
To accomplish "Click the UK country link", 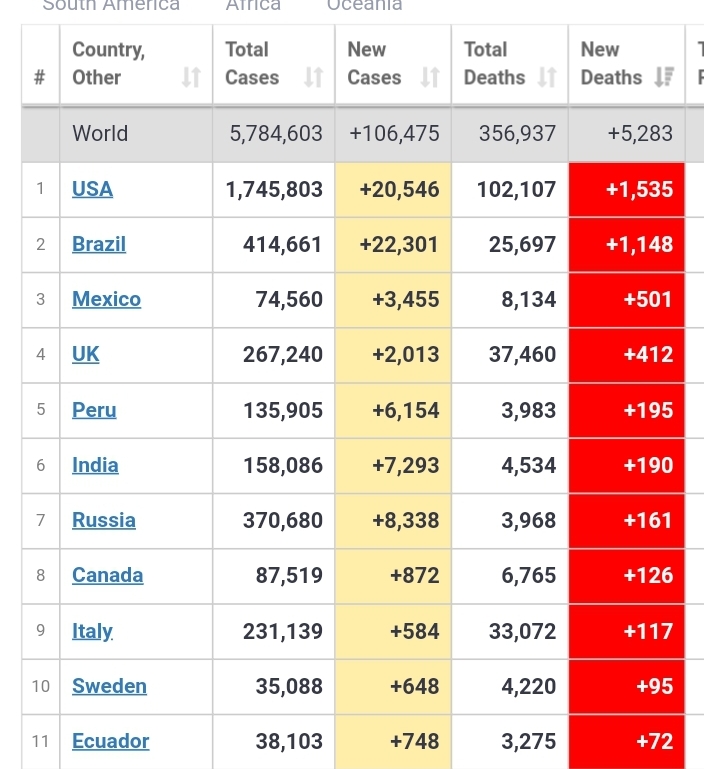I will [x=86, y=354].
